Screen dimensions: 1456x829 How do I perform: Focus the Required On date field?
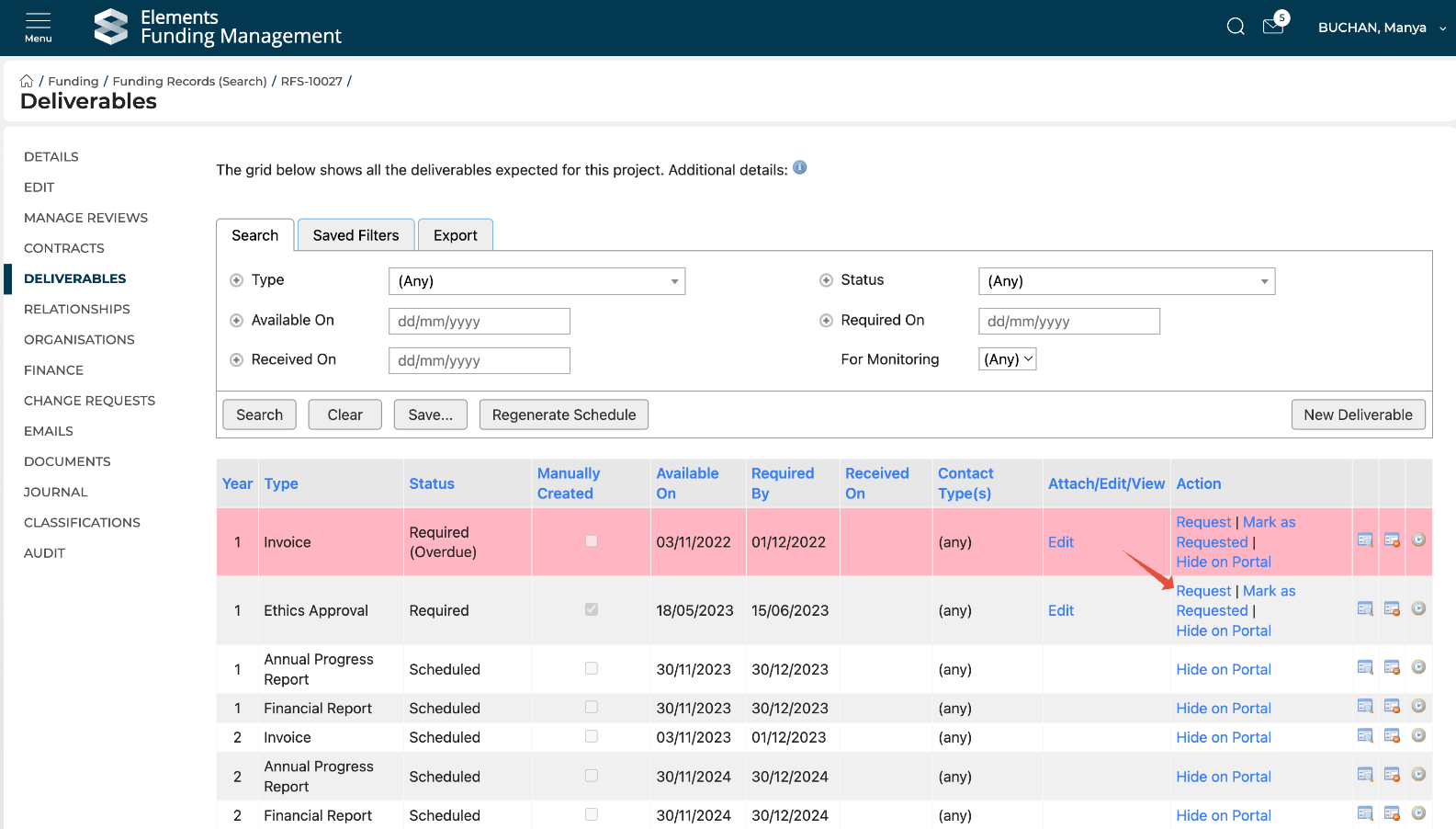[x=1068, y=322]
